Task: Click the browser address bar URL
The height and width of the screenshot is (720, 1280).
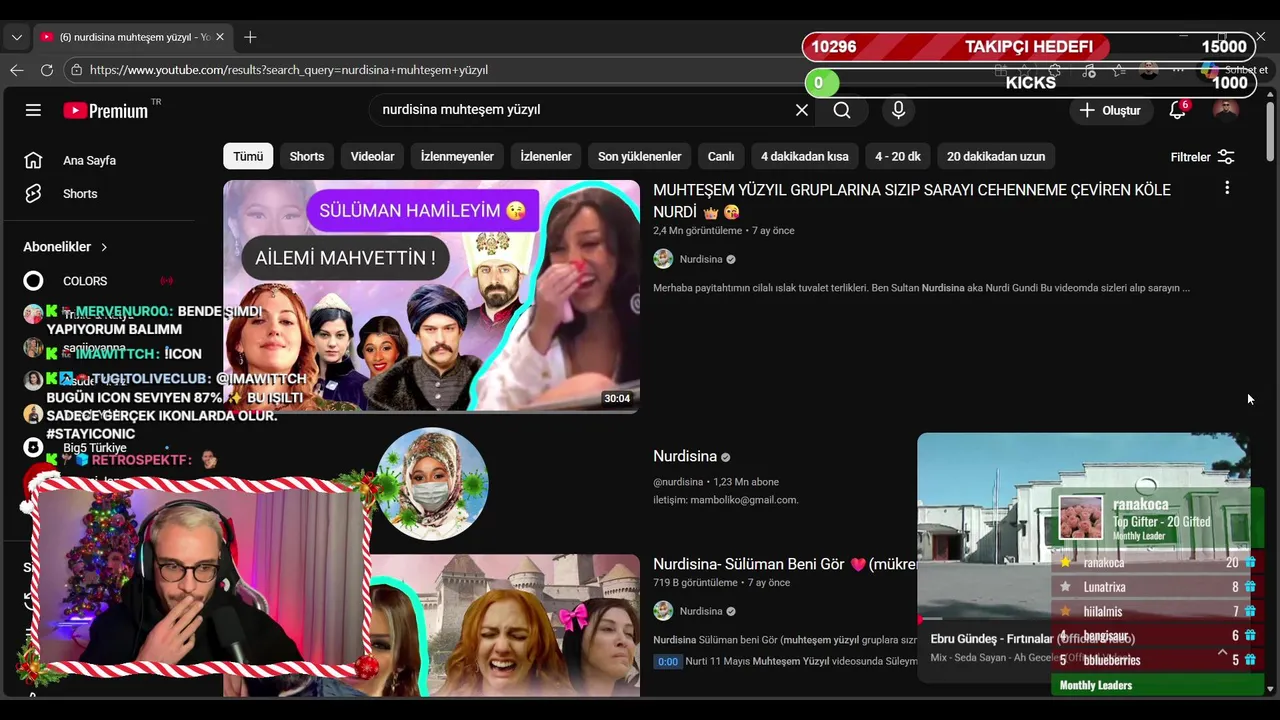Action: (x=289, y=70)
